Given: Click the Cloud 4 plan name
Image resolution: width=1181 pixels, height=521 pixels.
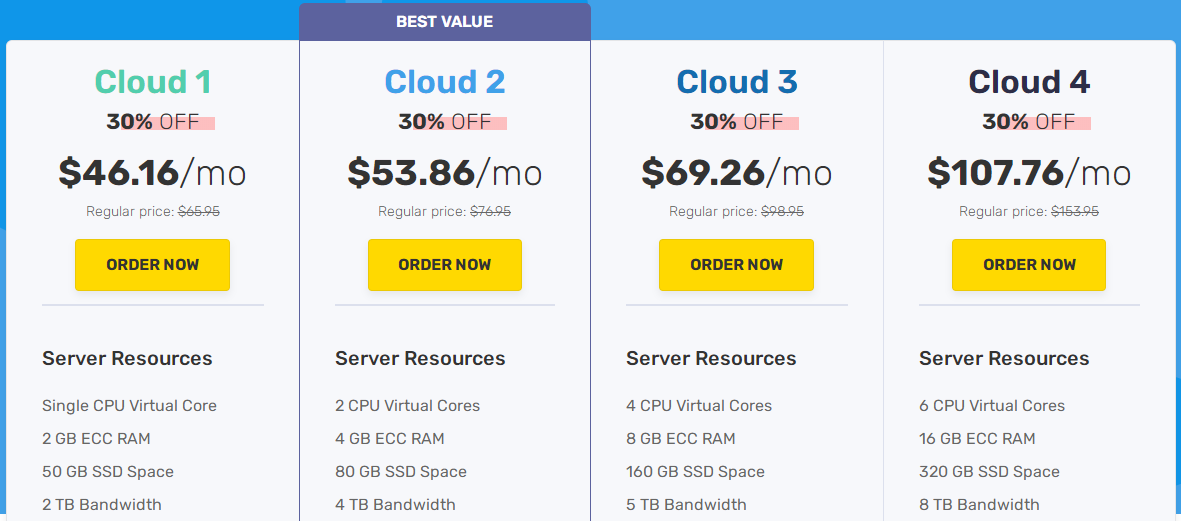Looking at the screenshot, I should pos(1029,82).
